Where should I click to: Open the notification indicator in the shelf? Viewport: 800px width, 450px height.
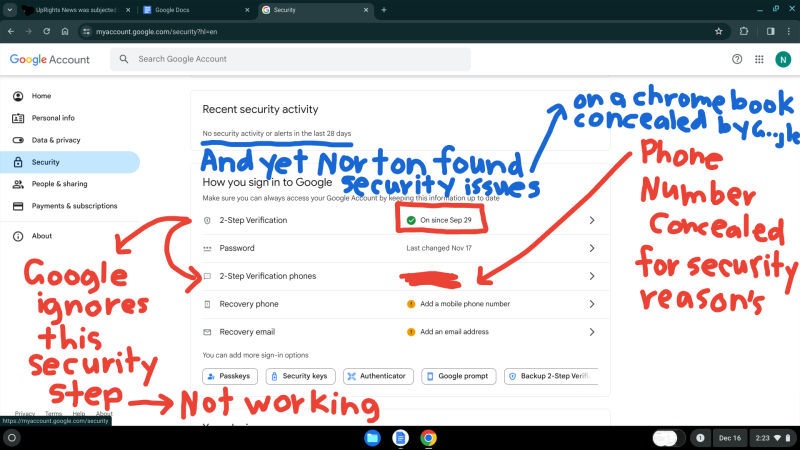[700, 438]
